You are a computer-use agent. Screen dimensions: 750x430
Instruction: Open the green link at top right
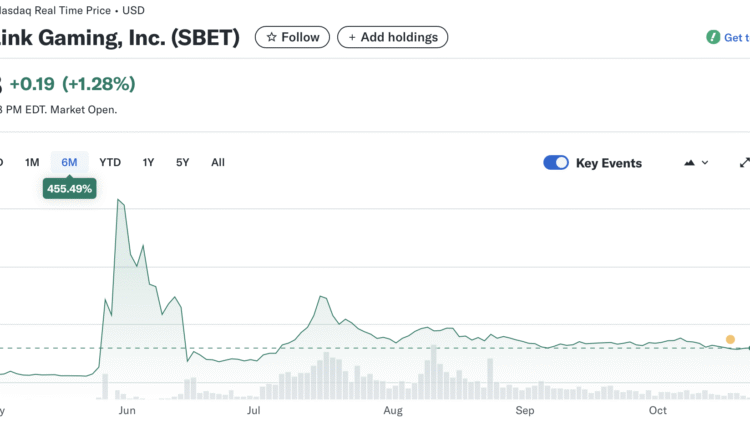pos(735,37)
